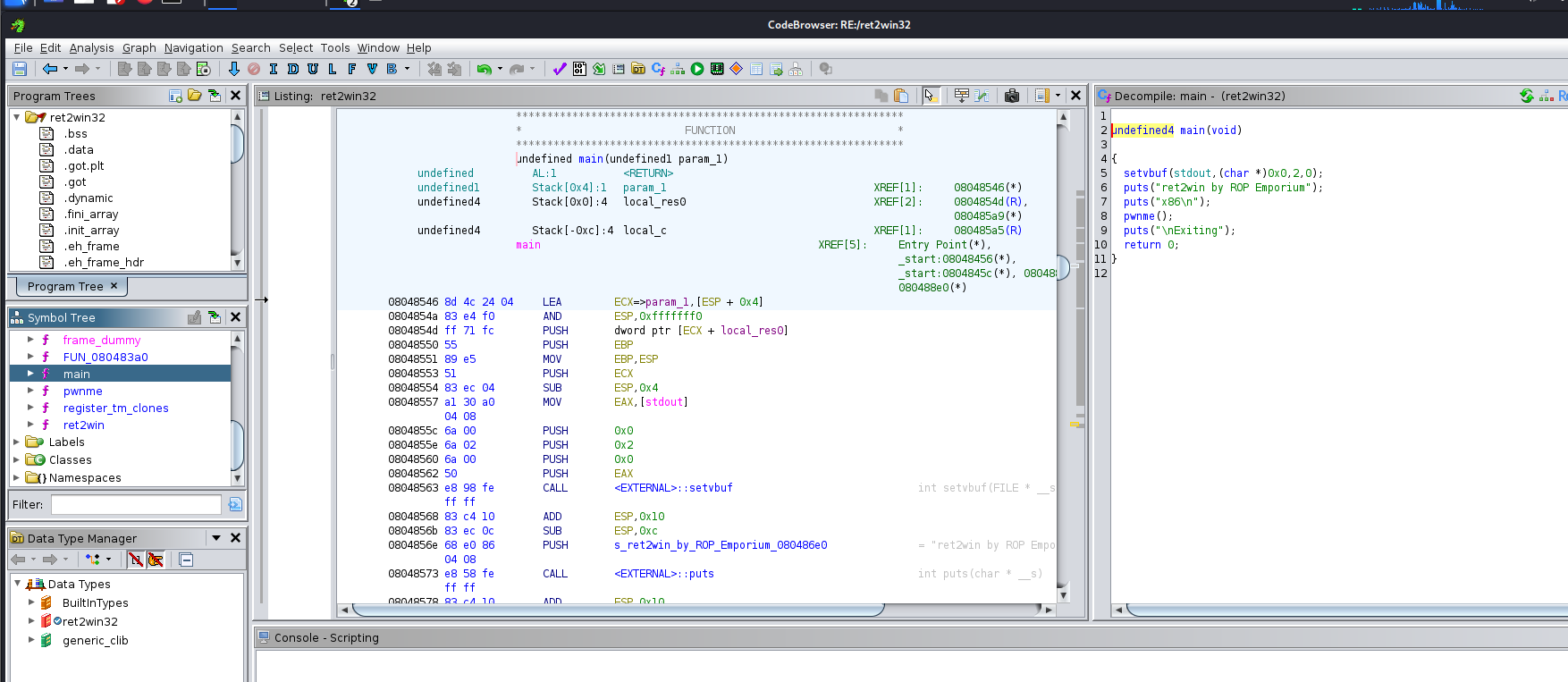Viewport: 1568px width, 682px height.
Task: Open the Bytes viewer 0101 icon
Action: pyautogui.click(x=579, y=69)
